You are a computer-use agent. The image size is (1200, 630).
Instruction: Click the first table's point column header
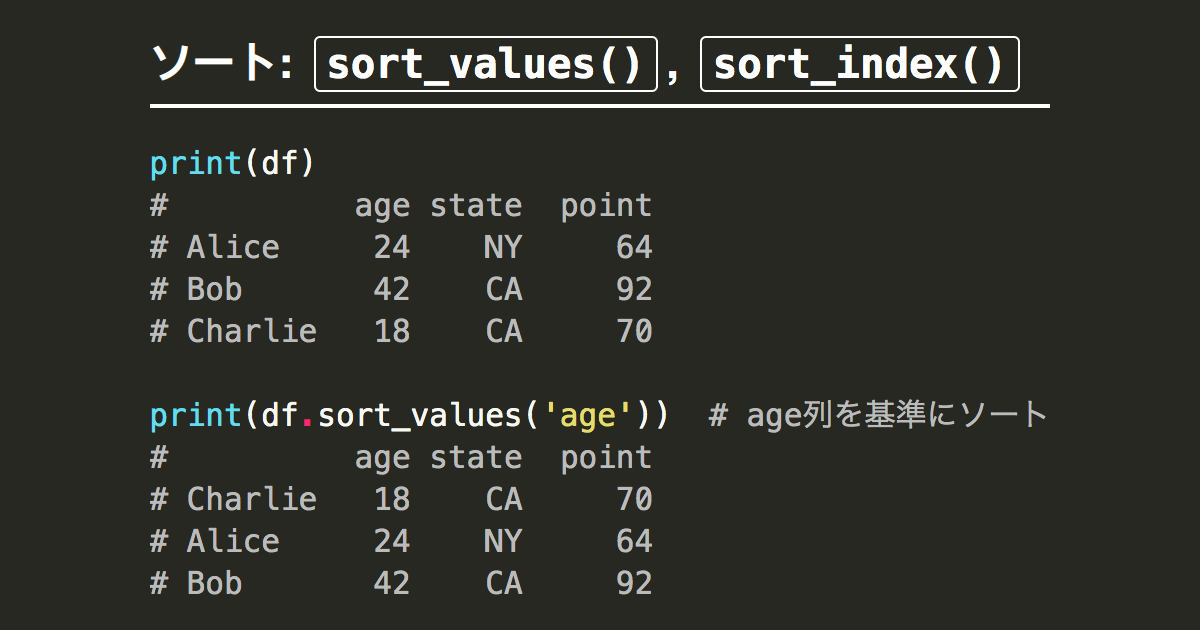tap(606, 207)
